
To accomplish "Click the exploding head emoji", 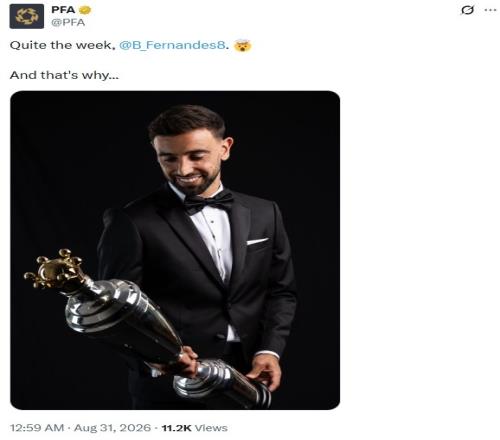I will point(242,45).
